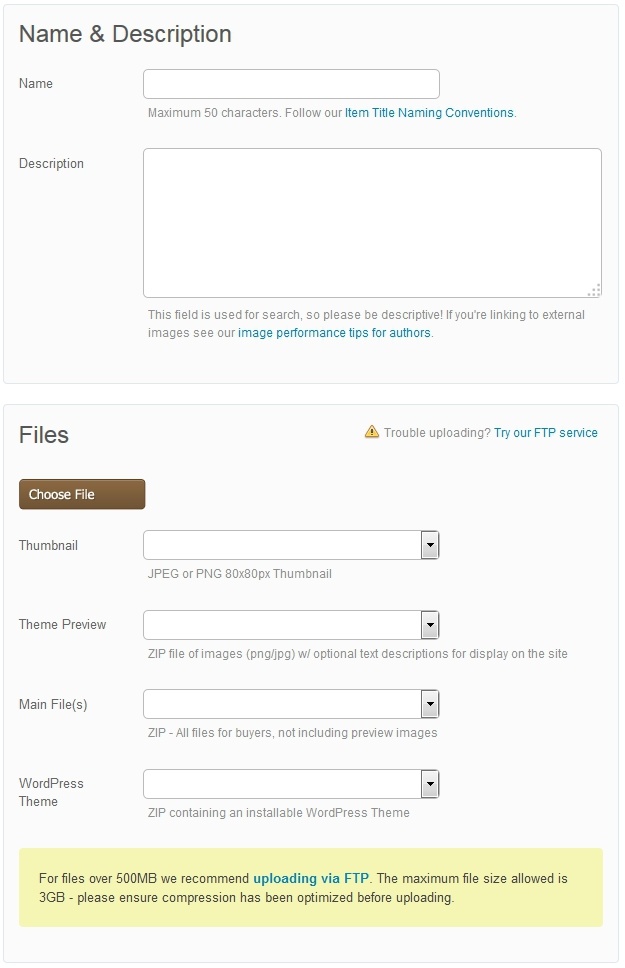Click the Theme Preview field label
The height and width of the screenshot is (968, 625).
click(x=62, y=625)
